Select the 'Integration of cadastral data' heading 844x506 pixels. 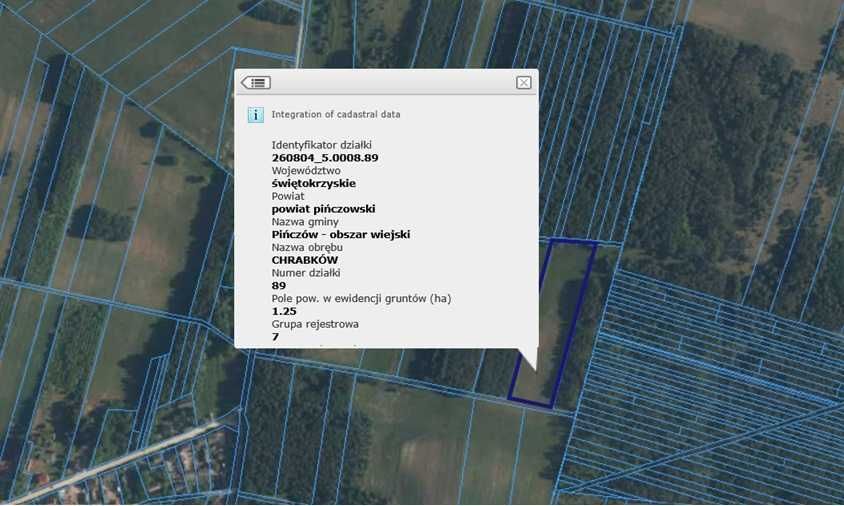tap(335, 114)
